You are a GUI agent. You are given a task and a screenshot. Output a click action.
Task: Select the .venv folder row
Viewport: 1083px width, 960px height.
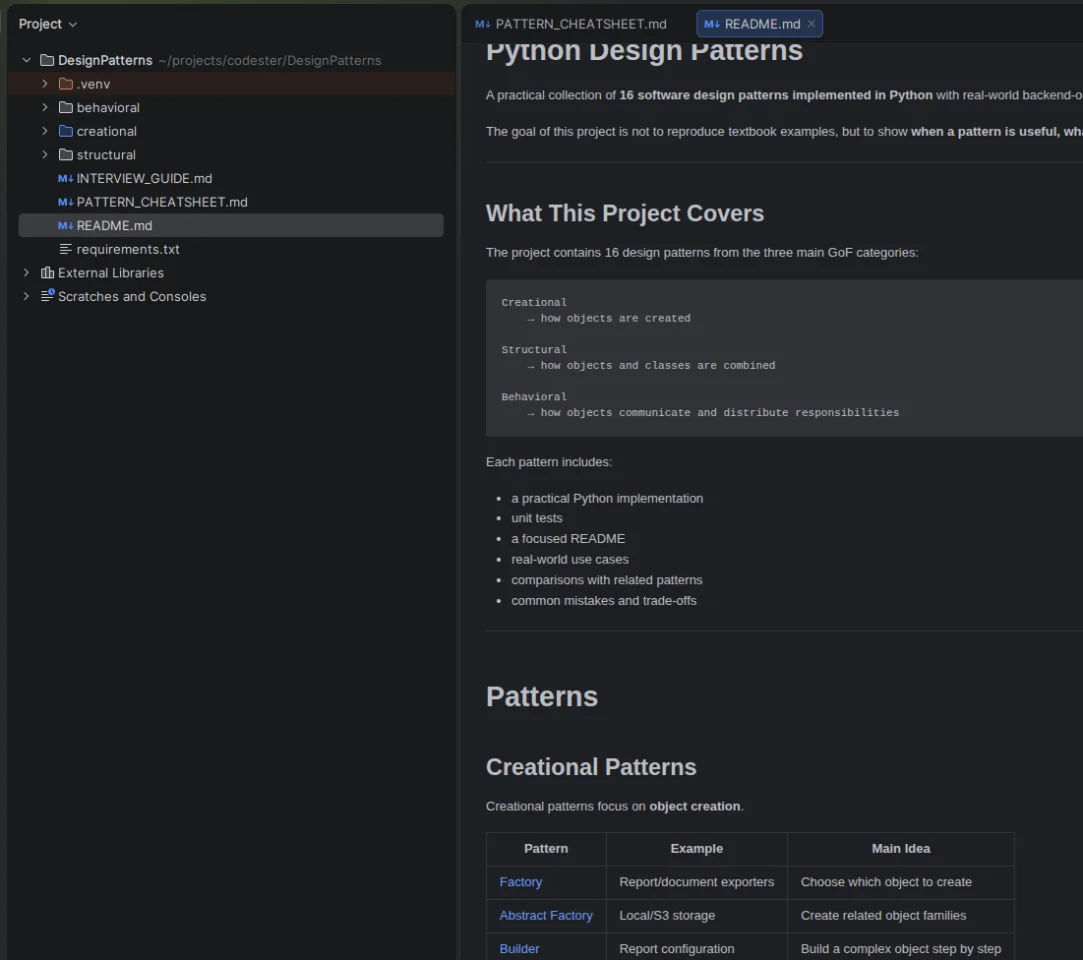pos(231,84)
